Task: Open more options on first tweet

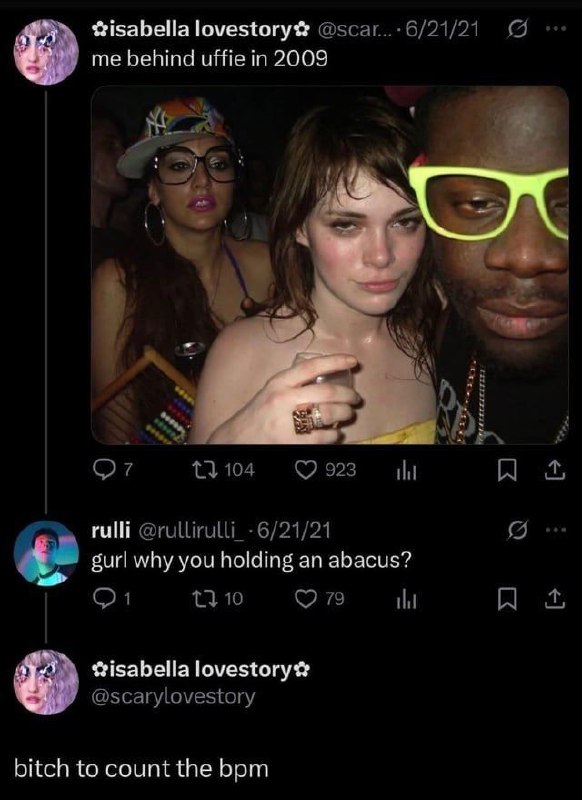Action: click(556, 30)
